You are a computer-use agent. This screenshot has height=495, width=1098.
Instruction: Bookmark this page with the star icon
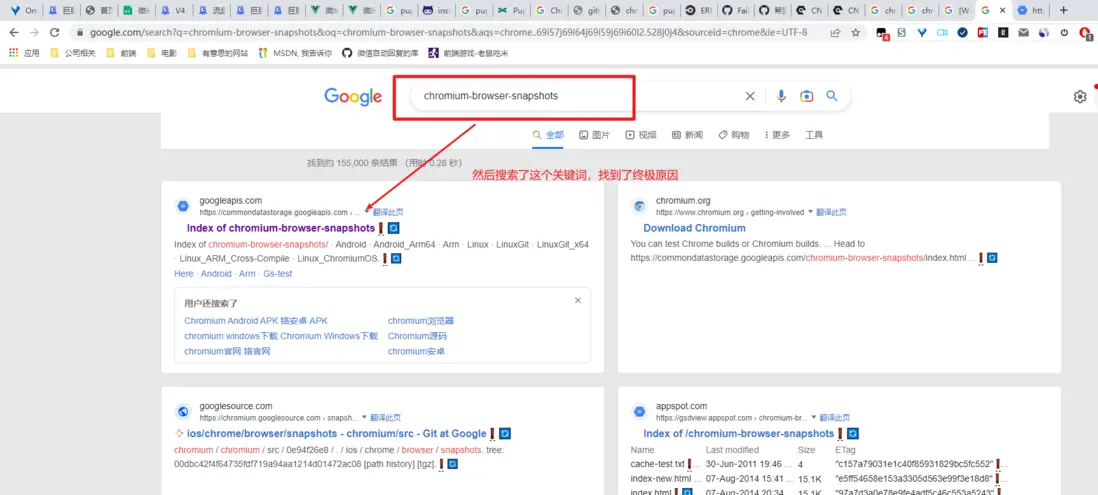coord(856,33)
